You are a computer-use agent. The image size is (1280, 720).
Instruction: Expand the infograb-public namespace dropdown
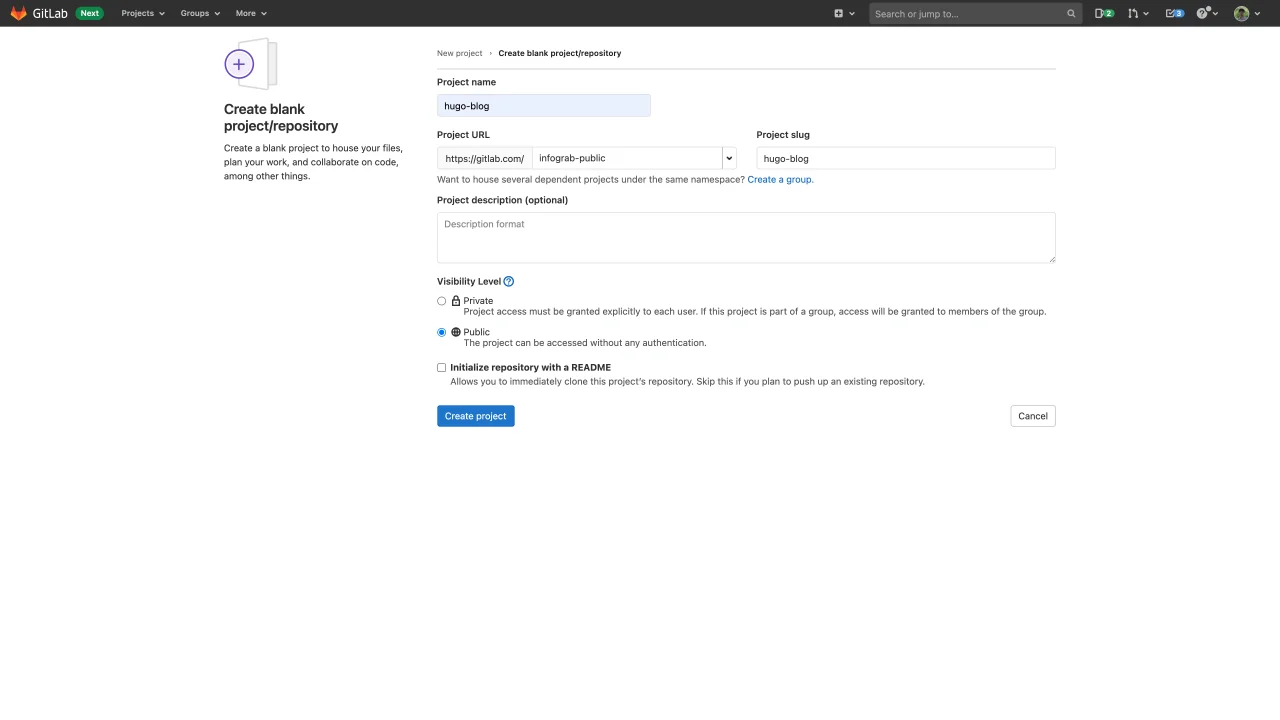point(729,158)
